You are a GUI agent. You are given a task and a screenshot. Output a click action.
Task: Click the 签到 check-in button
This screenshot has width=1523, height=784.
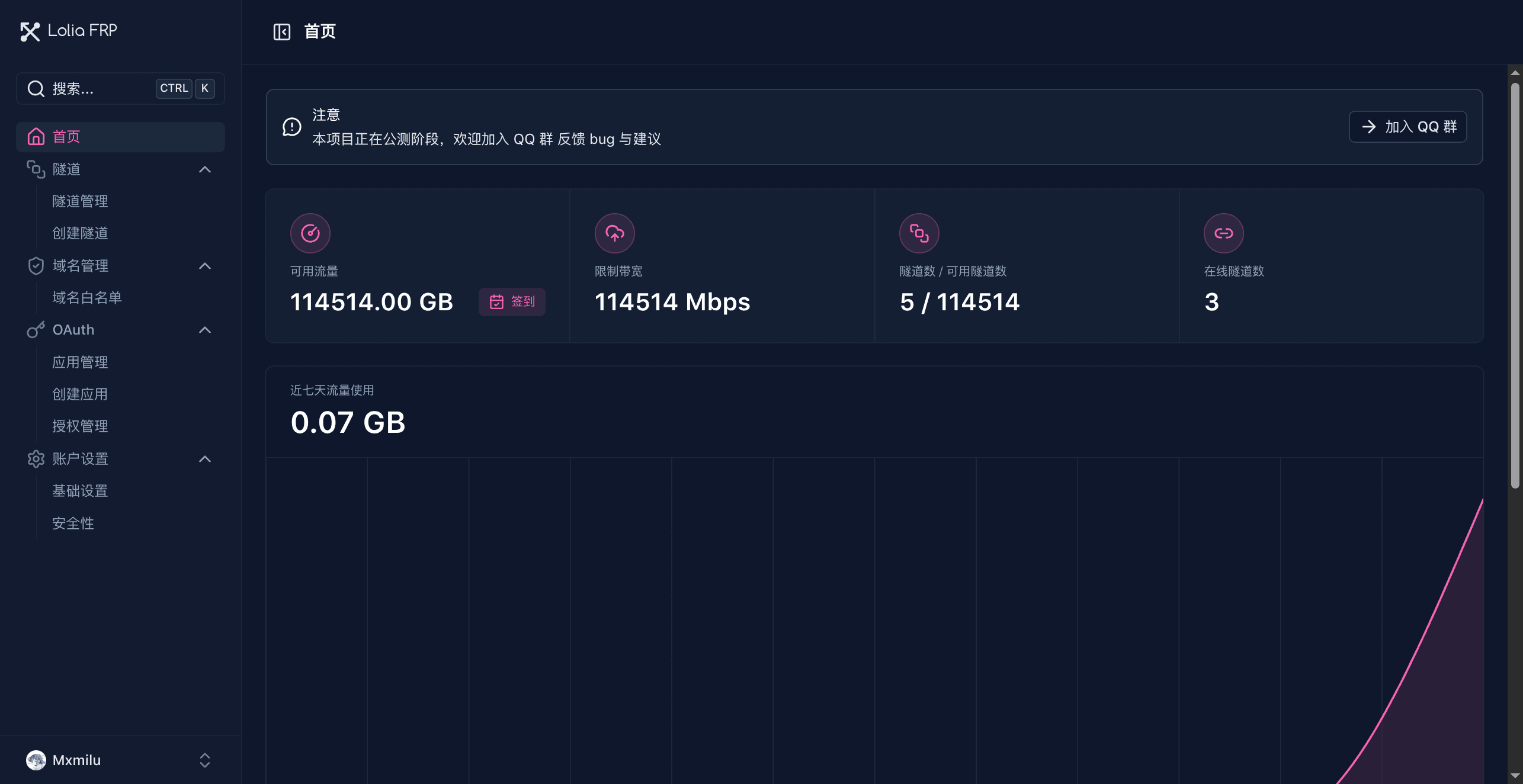512,301
